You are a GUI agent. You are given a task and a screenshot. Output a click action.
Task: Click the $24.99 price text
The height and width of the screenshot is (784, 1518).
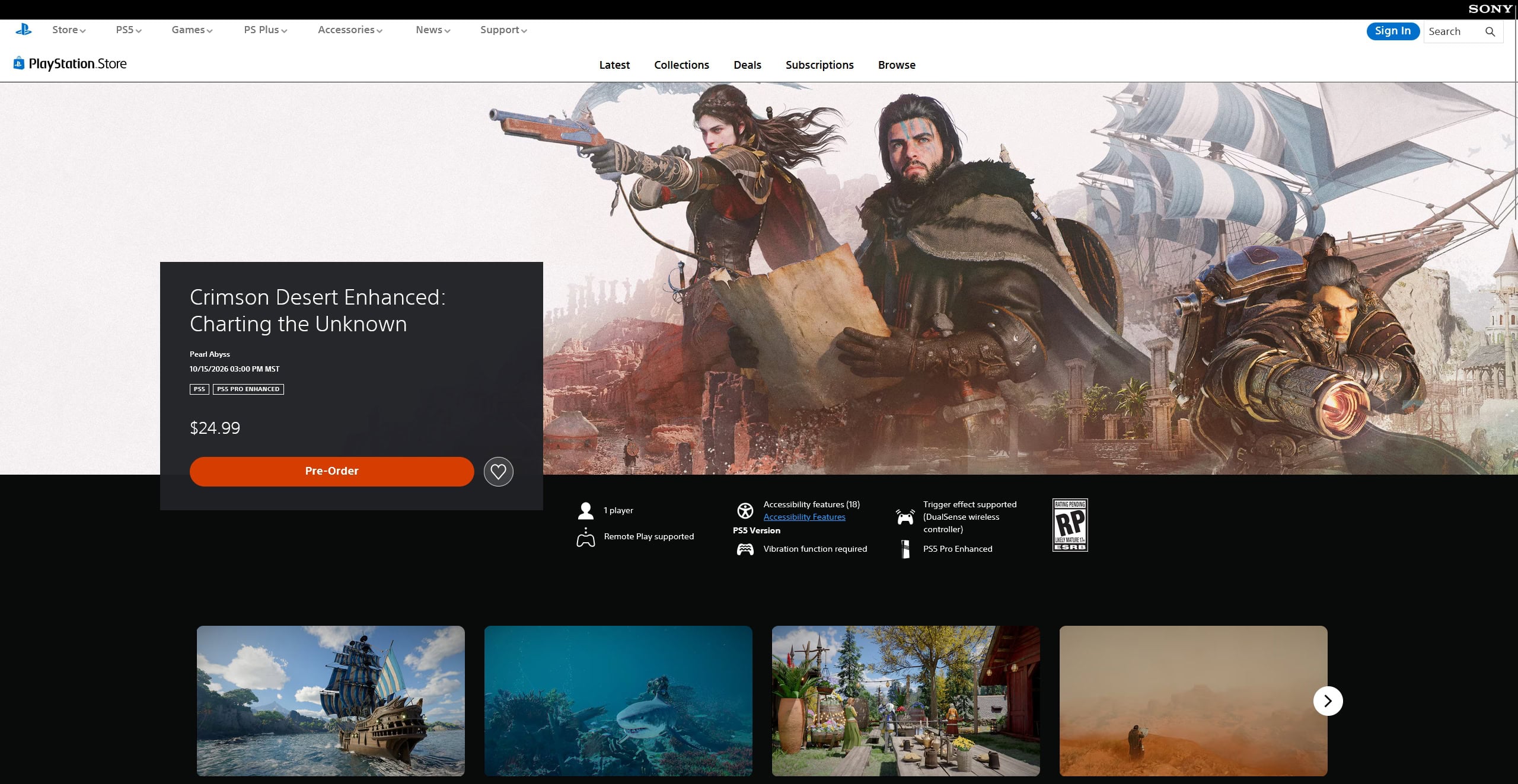click(x=215, y=428)
